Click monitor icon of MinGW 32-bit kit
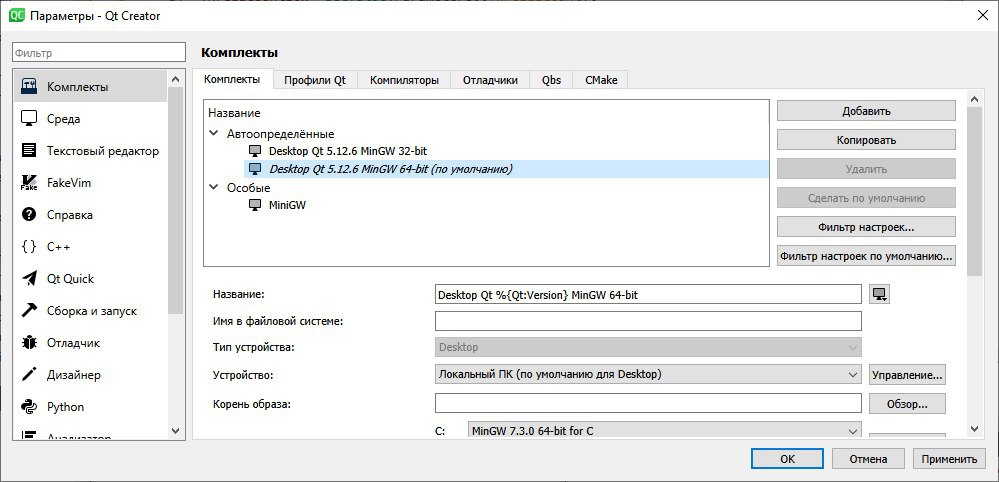Image resolution: width=999 pixels, height=482 pixels. coord(255,151)
